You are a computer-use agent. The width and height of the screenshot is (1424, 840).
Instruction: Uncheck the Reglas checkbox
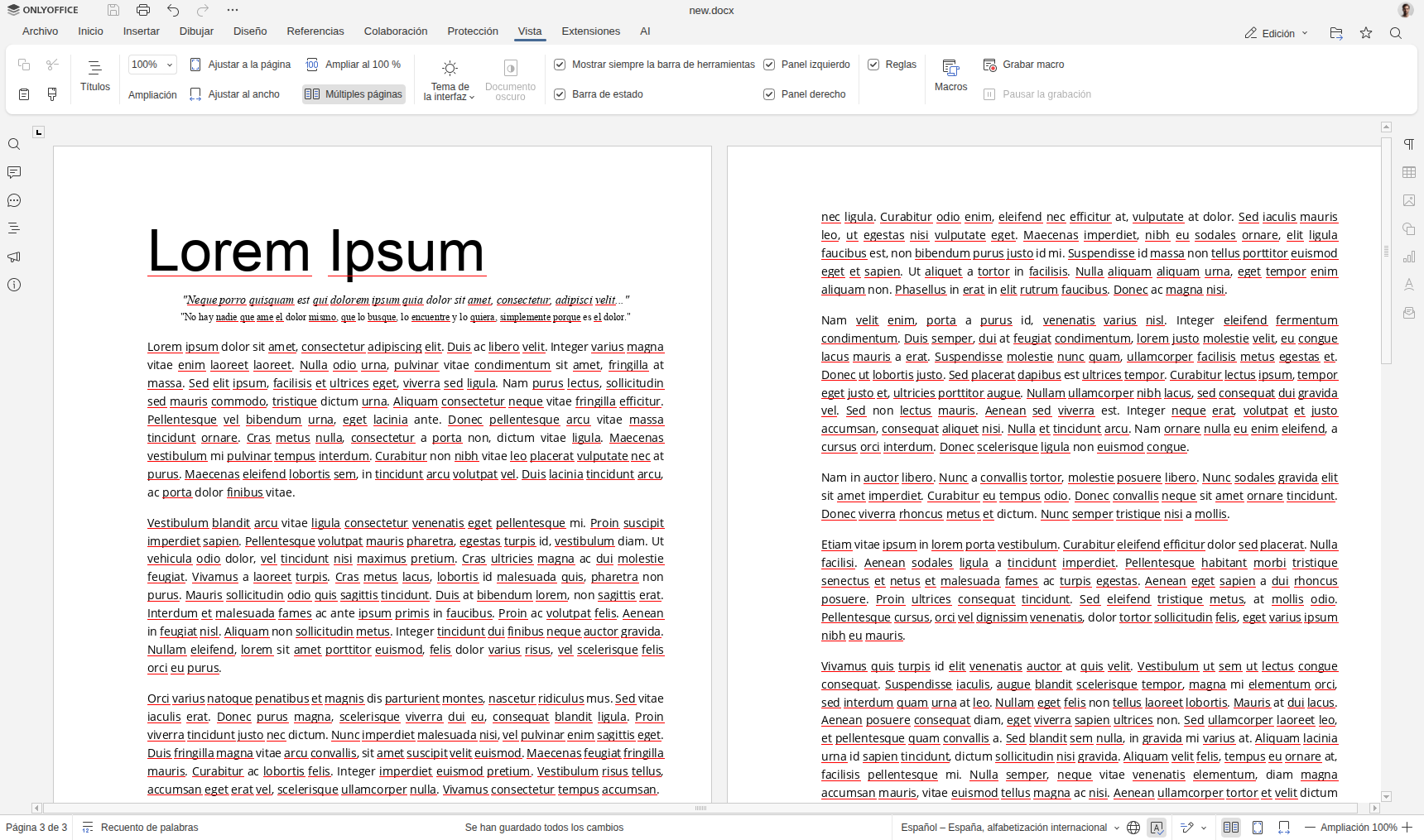874,64
